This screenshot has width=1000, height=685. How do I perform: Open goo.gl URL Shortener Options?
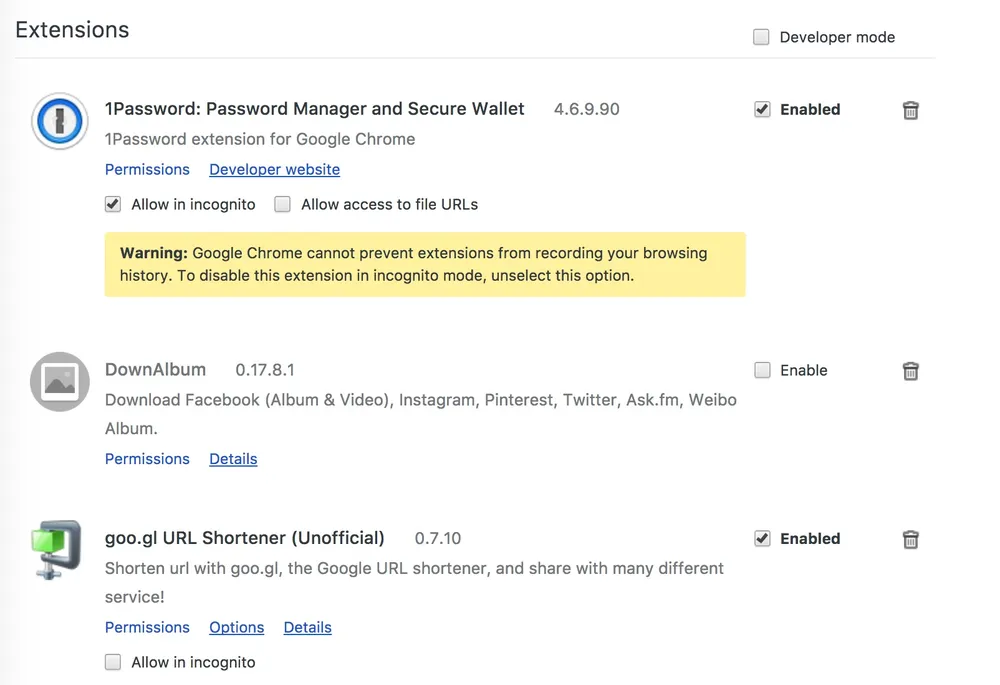[236, 627]
